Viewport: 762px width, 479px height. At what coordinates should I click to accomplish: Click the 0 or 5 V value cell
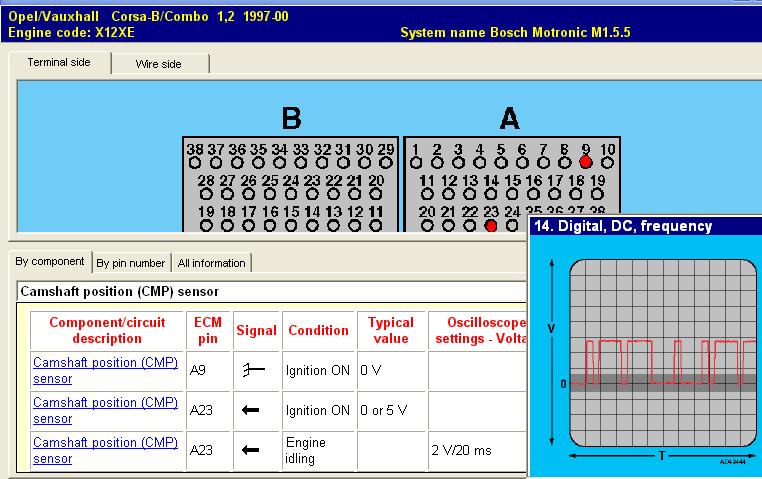tap(391, 411)
